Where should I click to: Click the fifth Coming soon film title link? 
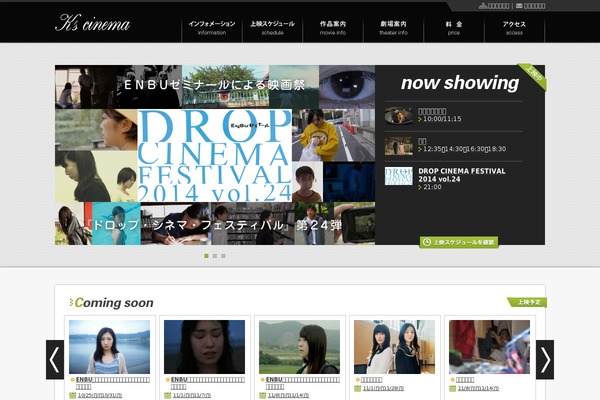click(465, 380)
